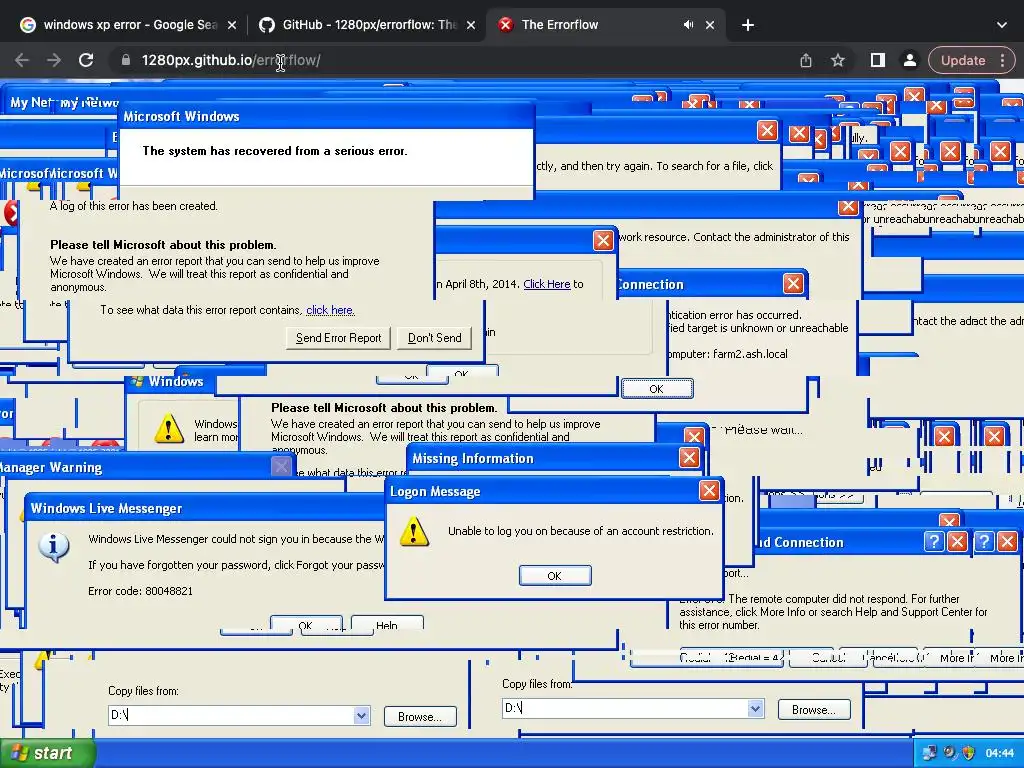Open the browser side panel
Image resolution: width=1024 pixels, height=768 pixels.
tap(878, 60)
